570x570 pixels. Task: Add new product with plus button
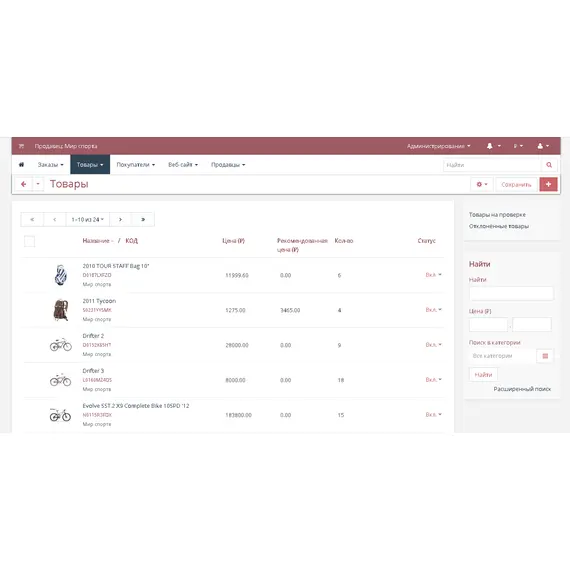548,184
